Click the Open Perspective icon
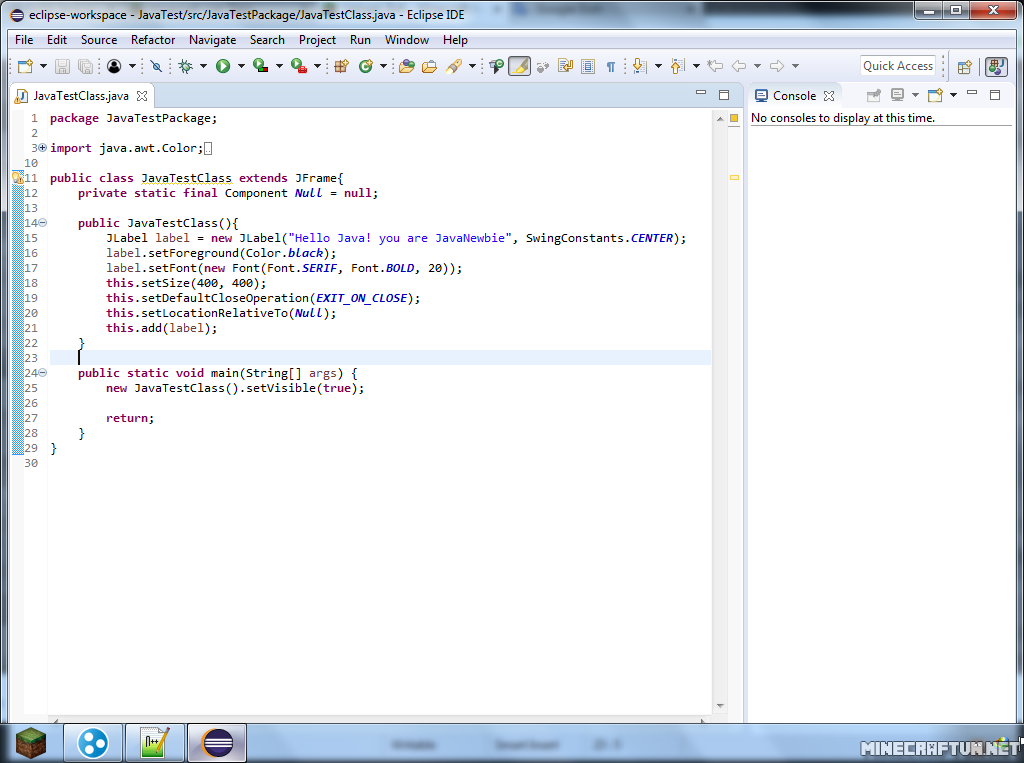The image size is (1024, 763). [965, 67]
